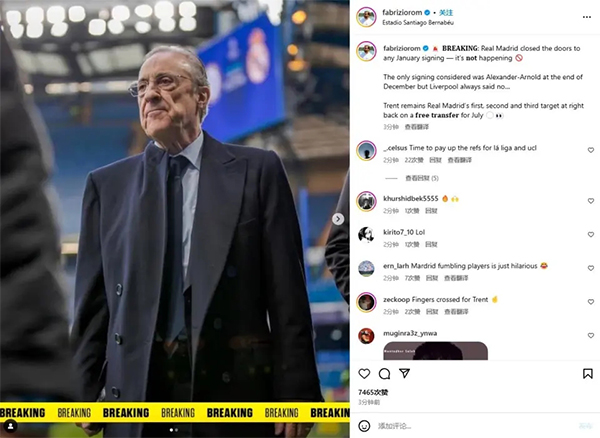This screenshot has width=600, height=438.
Task: Open the comment bubble icon
Action: 384,373
